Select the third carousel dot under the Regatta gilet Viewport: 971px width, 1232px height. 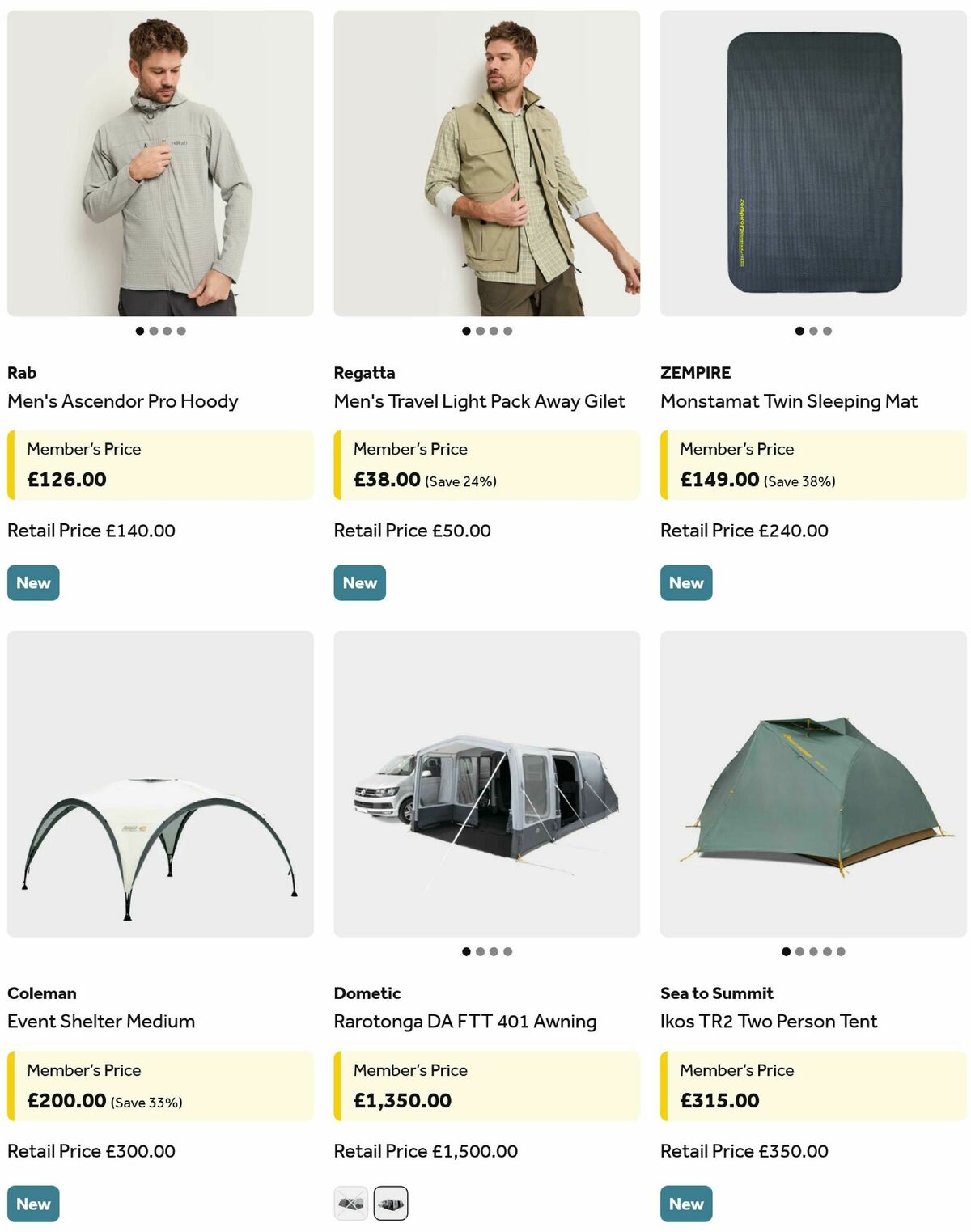[x=494, y=330]
